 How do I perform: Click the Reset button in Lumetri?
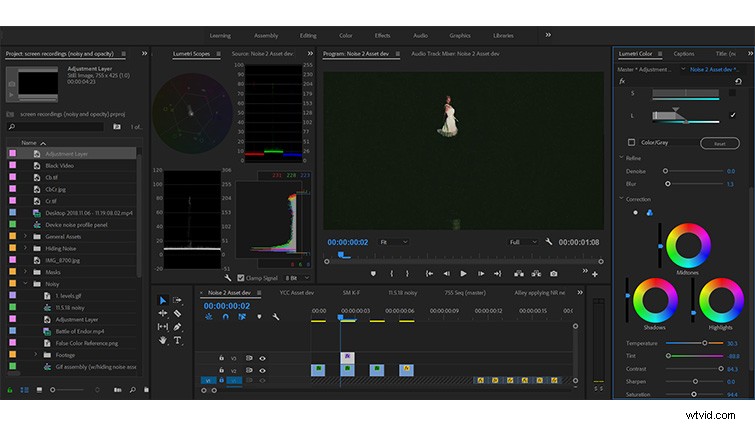(719, 143)
